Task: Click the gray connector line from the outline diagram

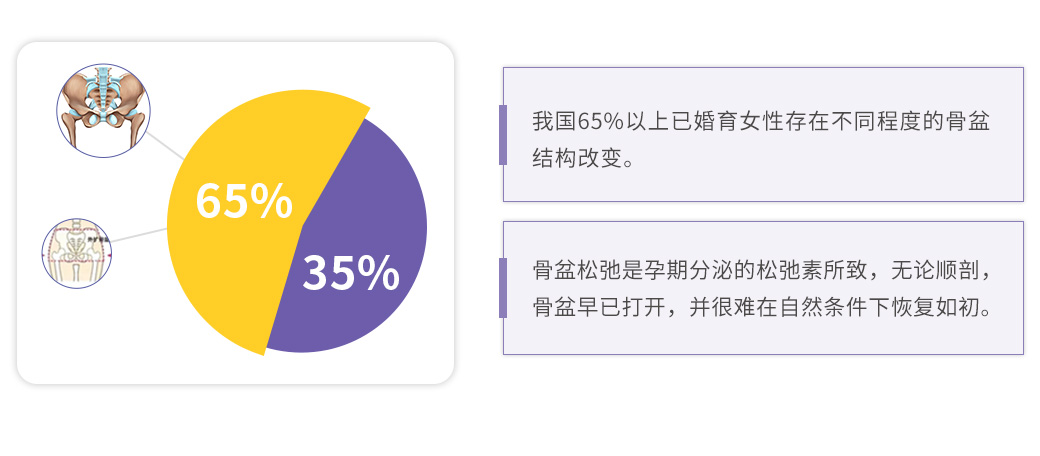Action: pos(140,235)
